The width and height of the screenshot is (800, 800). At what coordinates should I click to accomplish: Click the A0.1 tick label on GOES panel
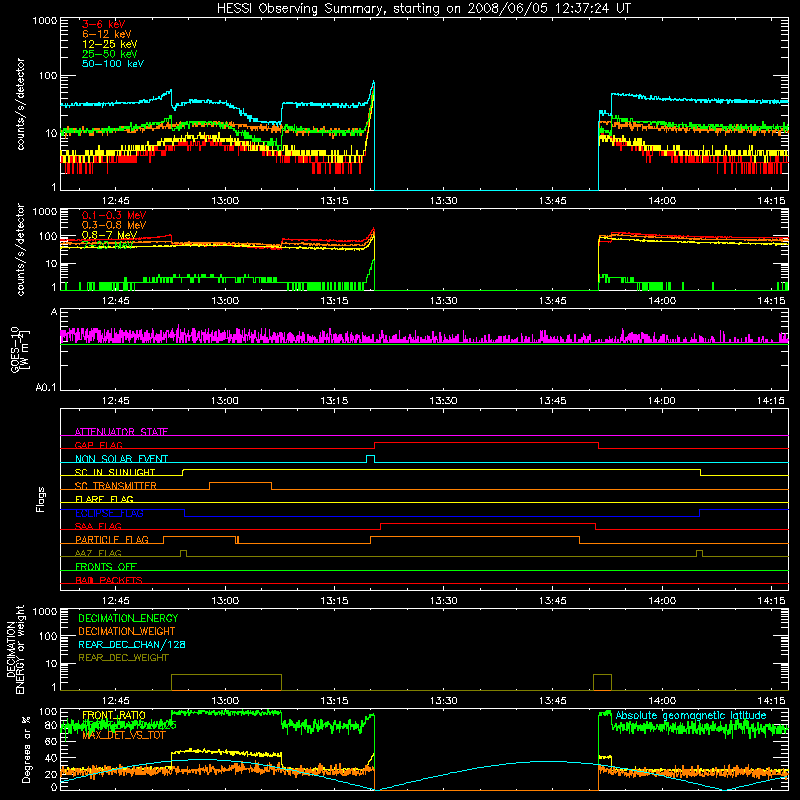pyautogui.click(x=46, y=388)
